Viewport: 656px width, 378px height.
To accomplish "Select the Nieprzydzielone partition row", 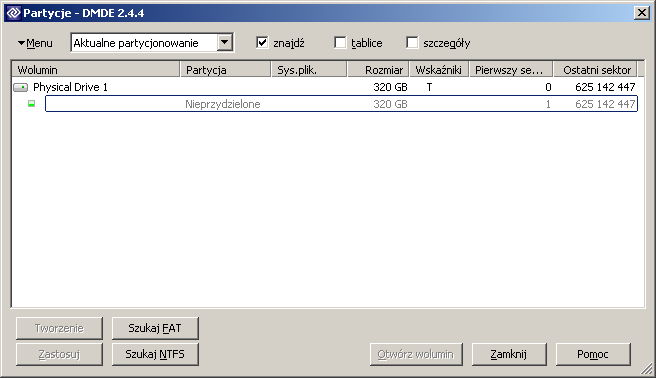I will coord(341,104).
